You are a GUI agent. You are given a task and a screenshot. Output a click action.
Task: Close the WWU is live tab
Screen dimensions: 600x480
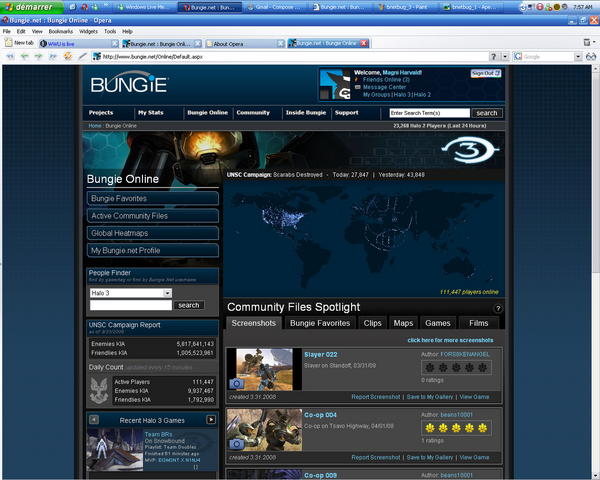[114, 44]
